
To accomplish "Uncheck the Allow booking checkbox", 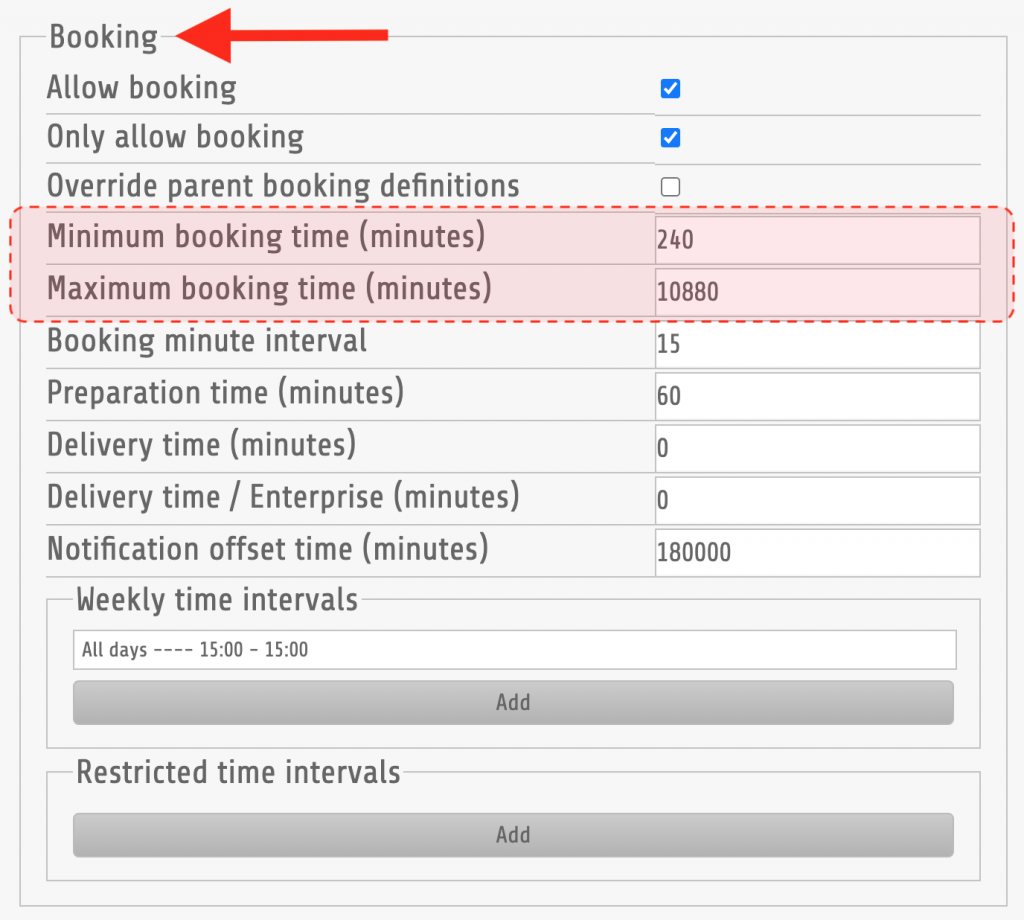I will click(670, 88).
